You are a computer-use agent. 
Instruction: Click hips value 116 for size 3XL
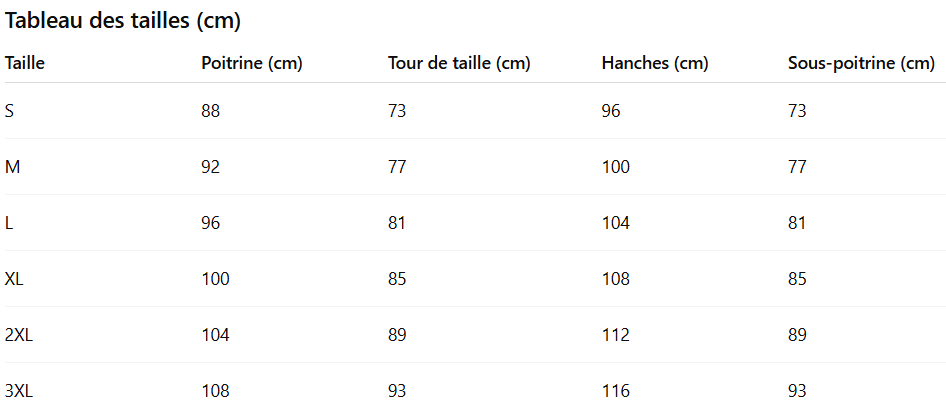coord(615,391)
